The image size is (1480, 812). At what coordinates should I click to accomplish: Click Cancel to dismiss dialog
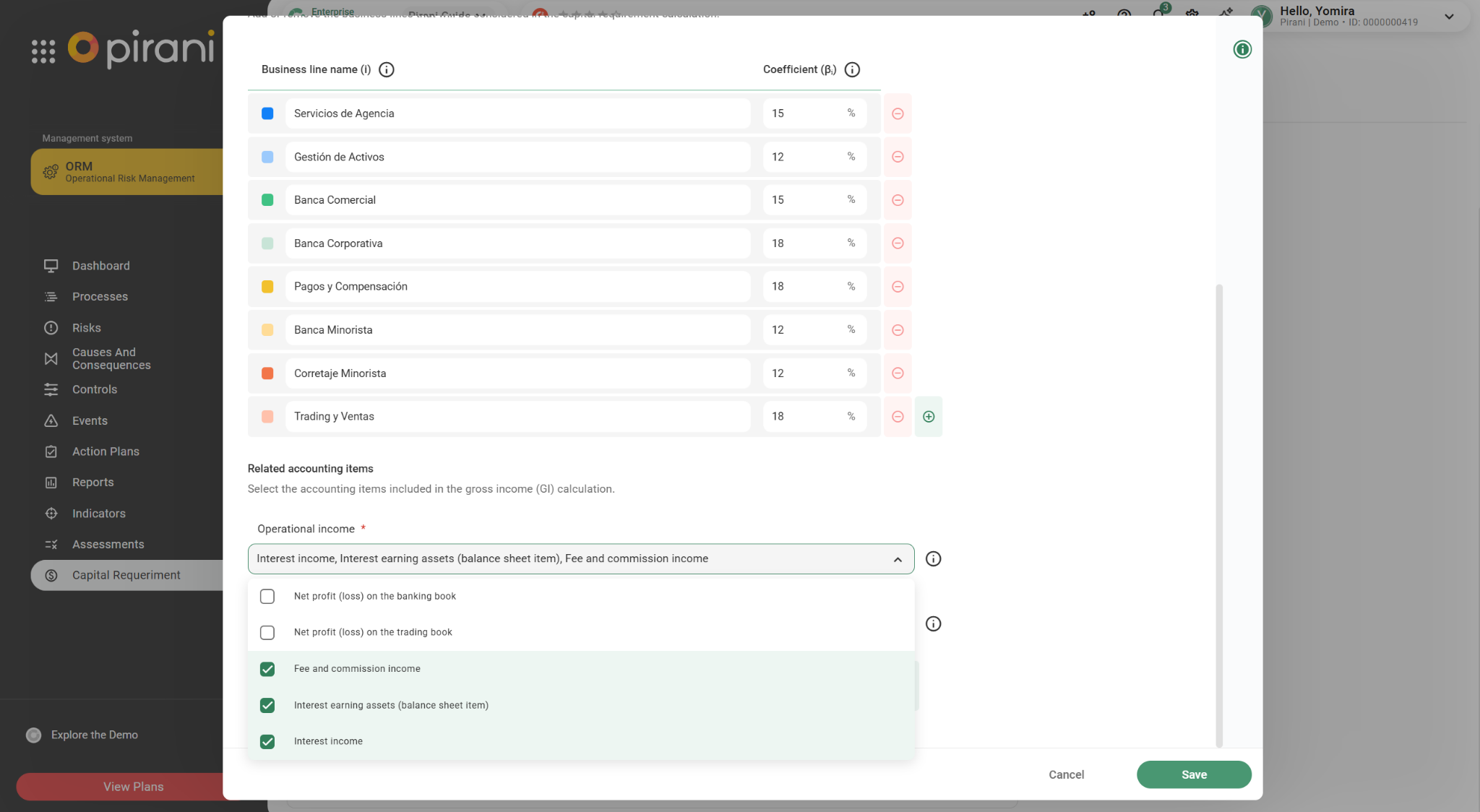click(1066, 775)
